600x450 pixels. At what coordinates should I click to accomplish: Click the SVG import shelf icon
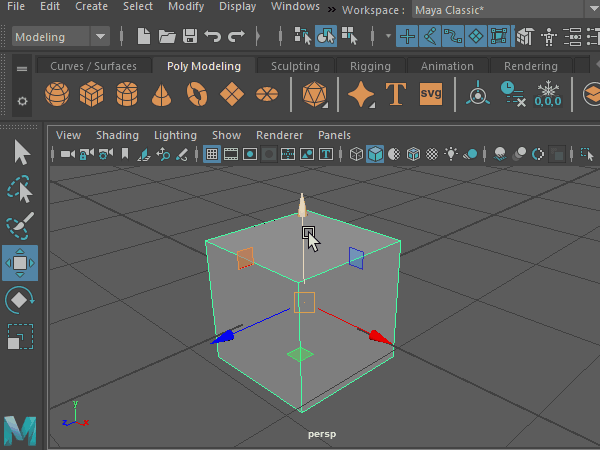click(x=431, y=95)
